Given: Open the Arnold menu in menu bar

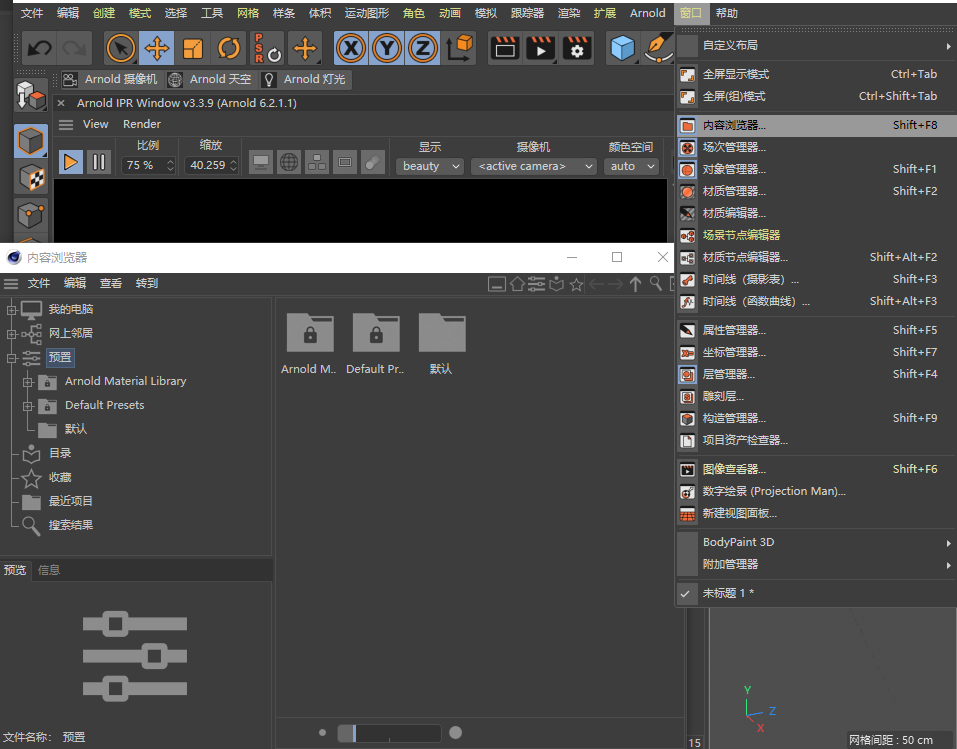Looking at the screenshot, I should click(648, 13).
